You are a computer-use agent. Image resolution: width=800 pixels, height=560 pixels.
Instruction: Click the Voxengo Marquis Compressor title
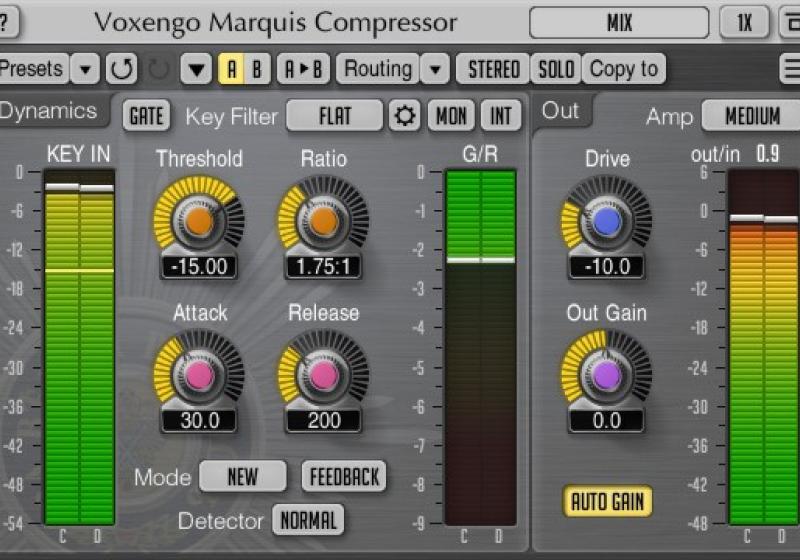point(275,22)
